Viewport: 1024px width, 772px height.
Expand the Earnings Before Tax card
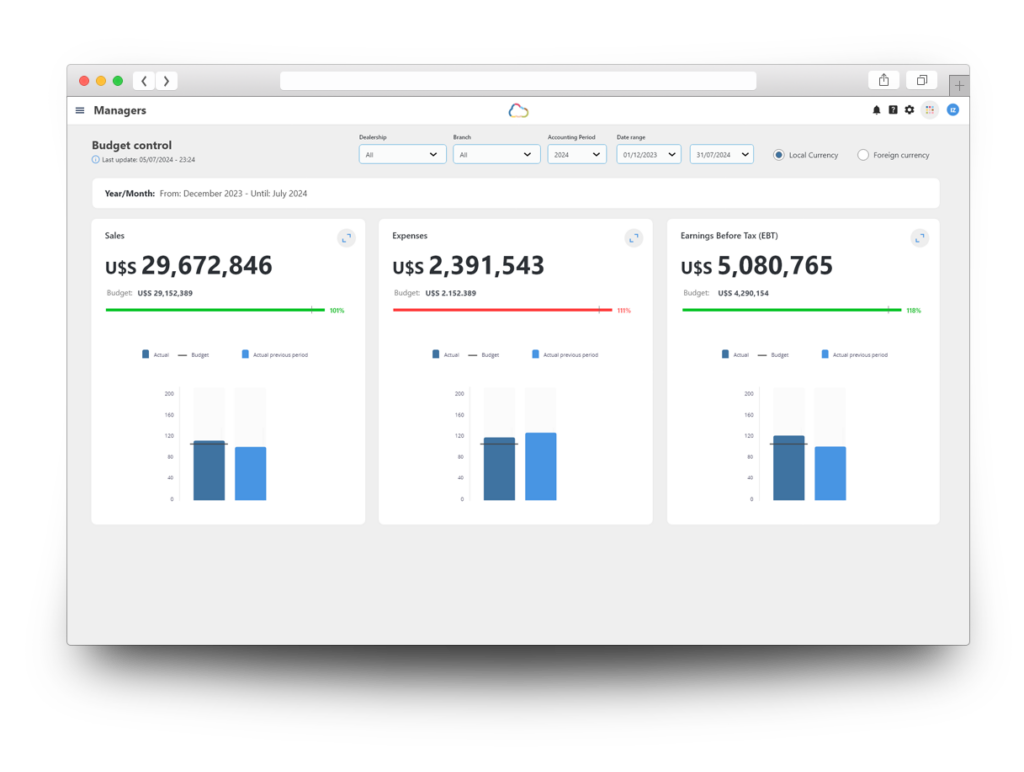coord(920,238)
